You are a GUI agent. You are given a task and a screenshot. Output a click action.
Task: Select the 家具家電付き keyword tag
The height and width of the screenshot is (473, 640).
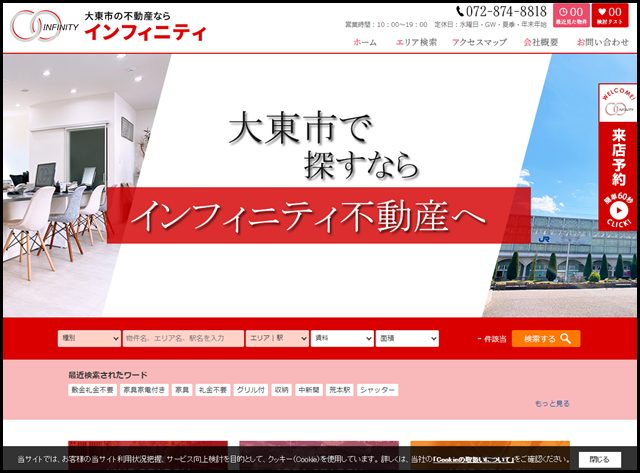click(x=144, y=390)
